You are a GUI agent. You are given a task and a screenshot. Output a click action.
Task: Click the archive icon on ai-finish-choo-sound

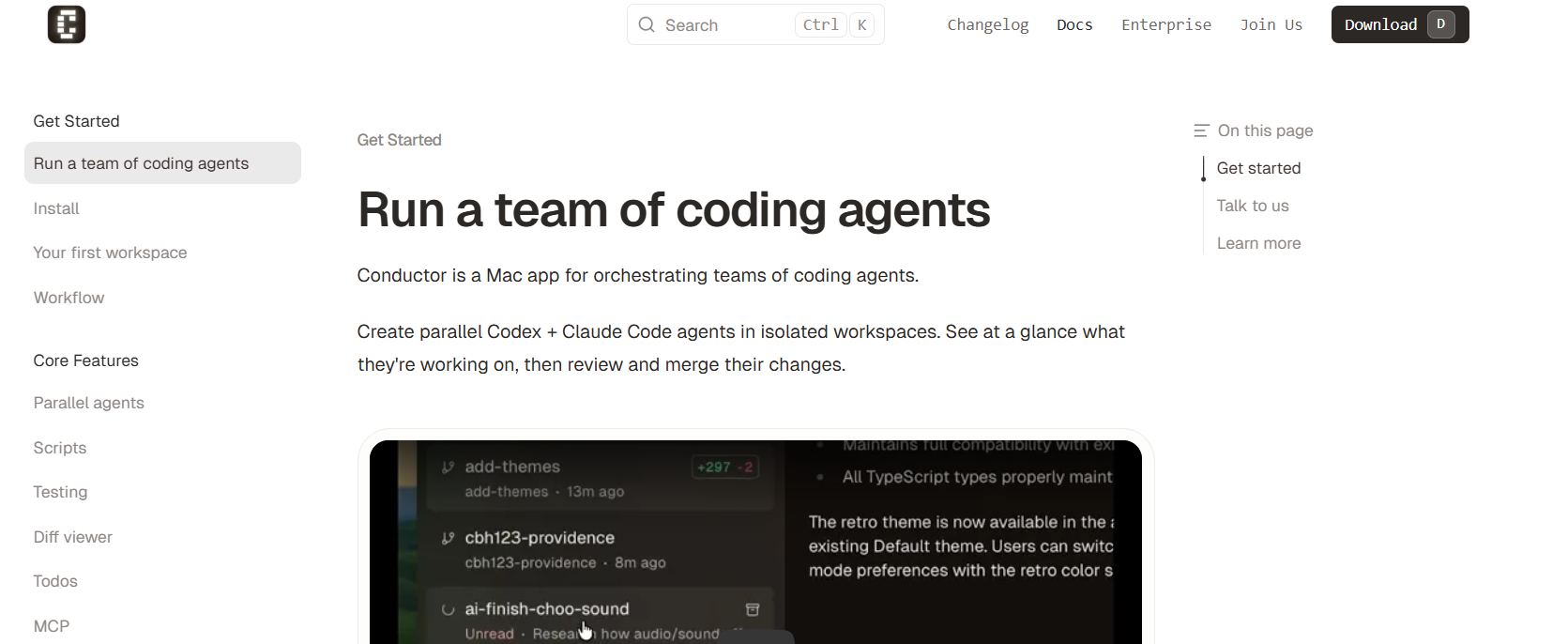click(x=753, y=609)
